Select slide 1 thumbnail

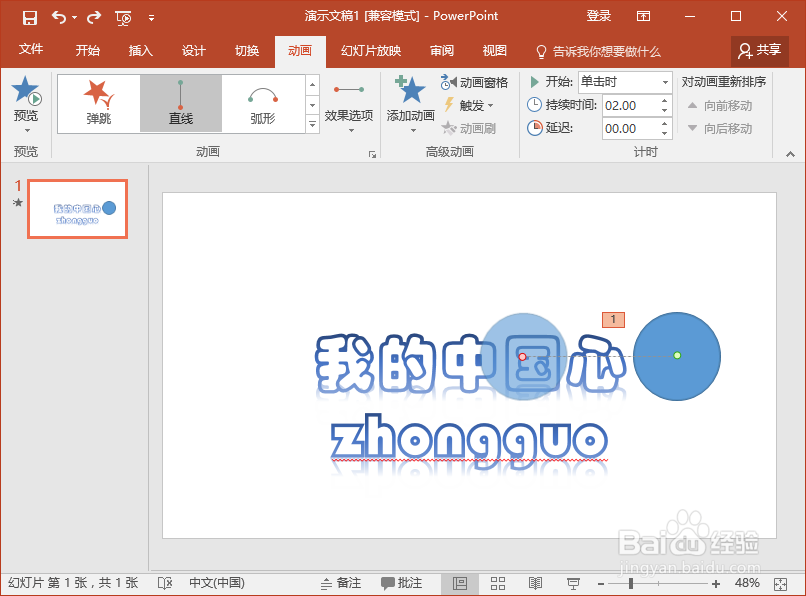tap(78, 209)
